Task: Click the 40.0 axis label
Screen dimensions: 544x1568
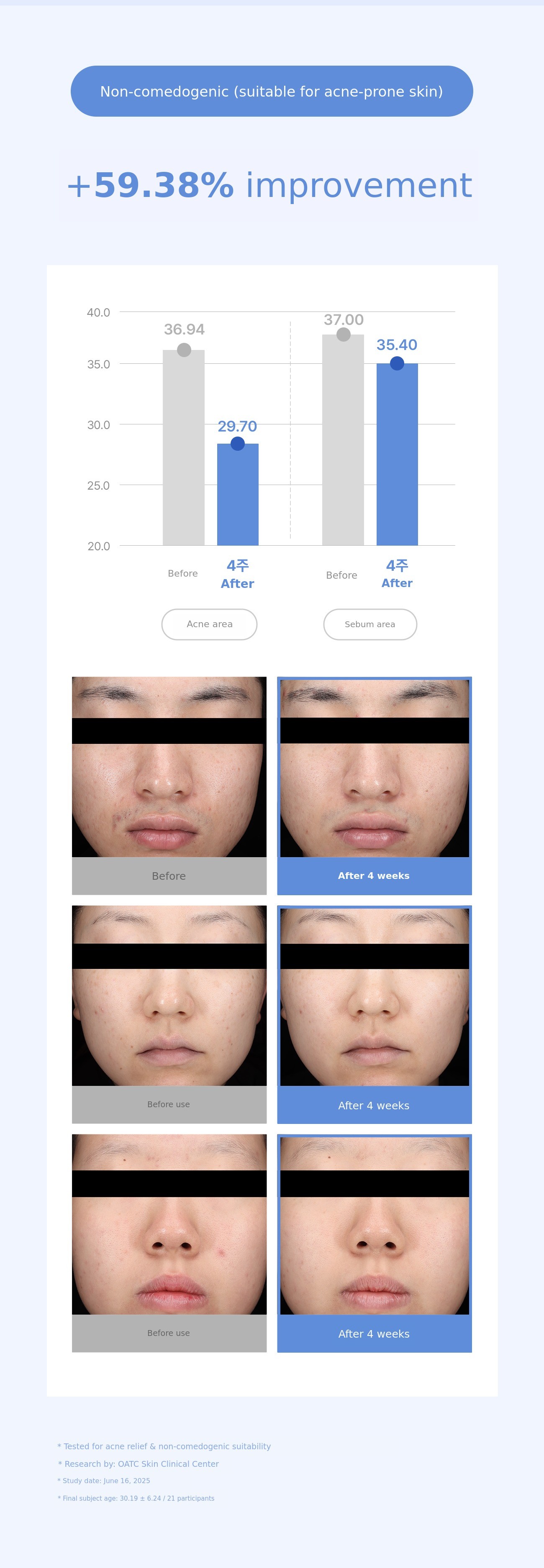Action: 98,312
